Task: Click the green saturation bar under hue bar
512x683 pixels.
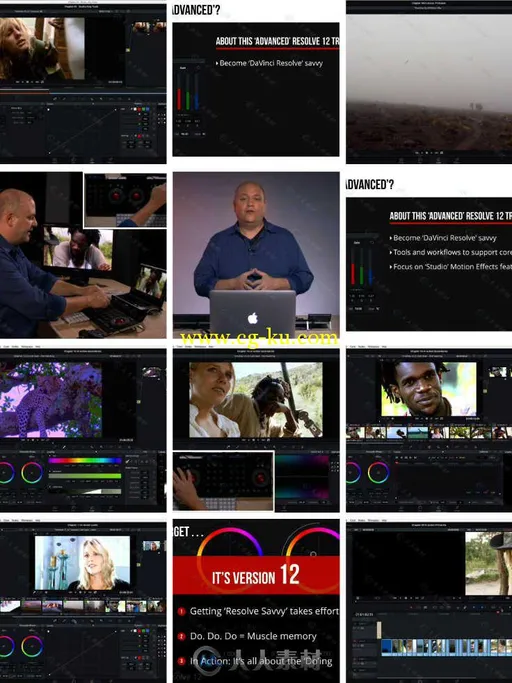Action: click(x=85, y=476)
